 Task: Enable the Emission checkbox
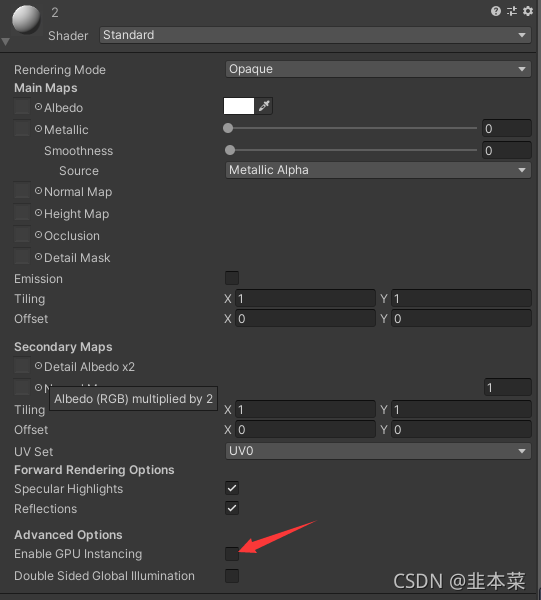point(232,278)
